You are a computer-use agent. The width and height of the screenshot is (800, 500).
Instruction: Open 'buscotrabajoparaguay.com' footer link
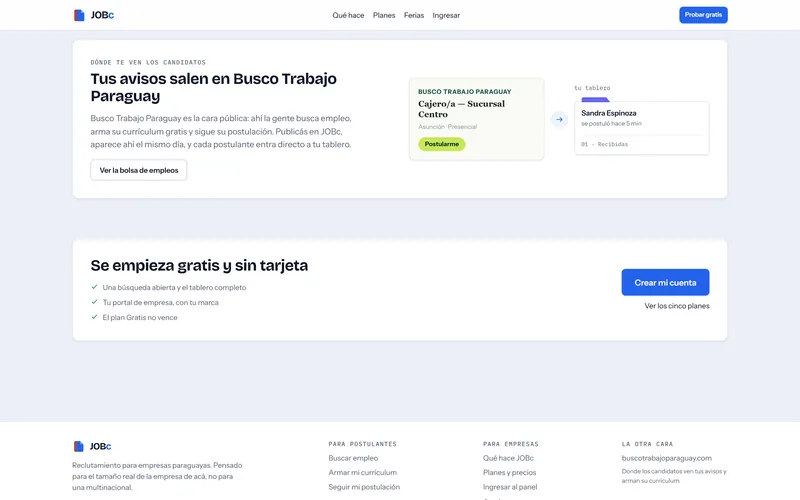(666, 458)
